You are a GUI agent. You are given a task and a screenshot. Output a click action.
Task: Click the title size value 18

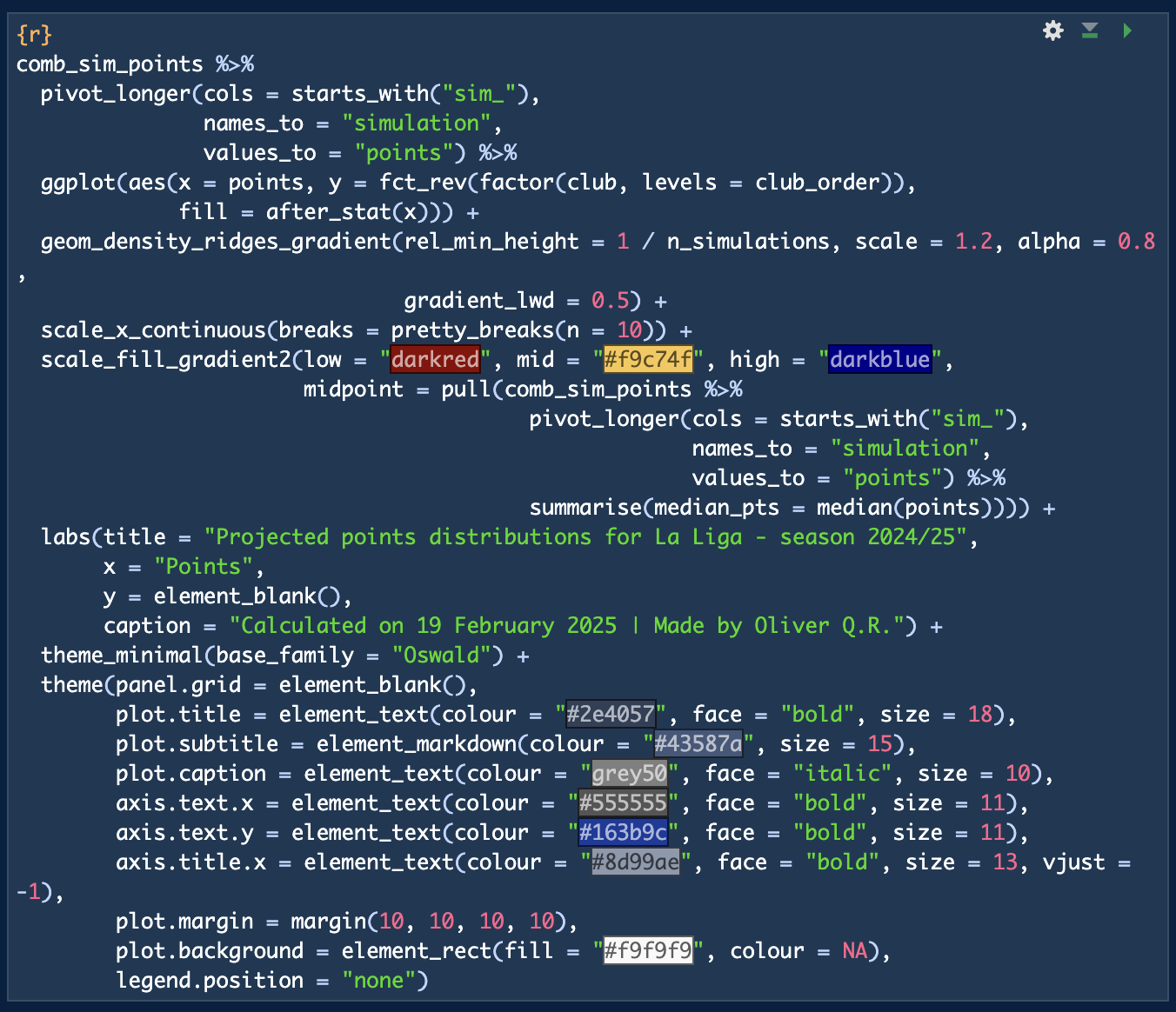[x=980, y=714]
